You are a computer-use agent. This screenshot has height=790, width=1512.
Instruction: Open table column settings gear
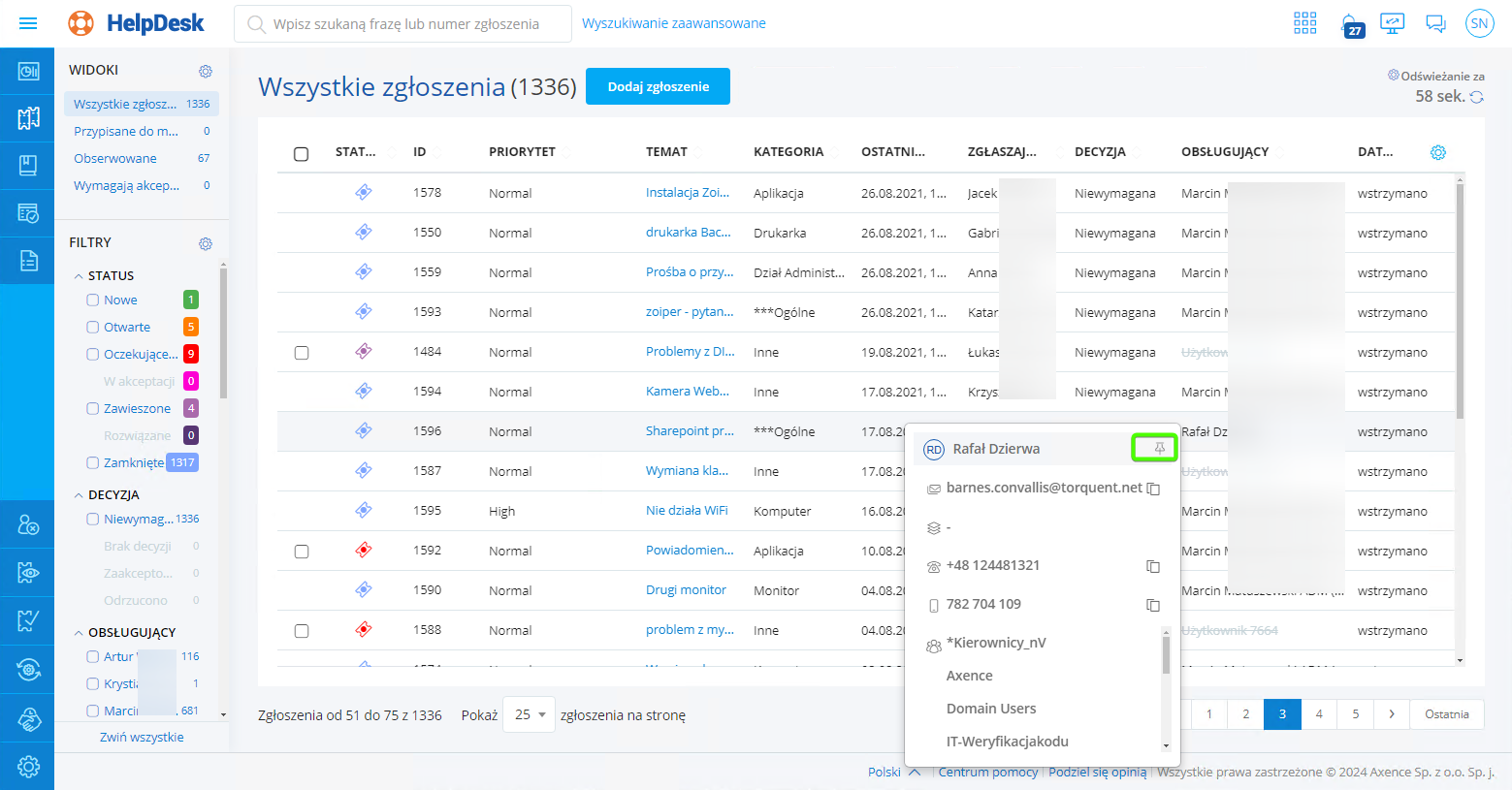pos(1438,152)
